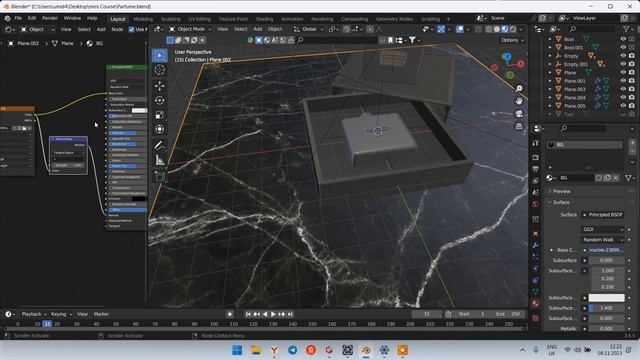
Task: Click the Metallic 0.000 slider
Action: [606, 328]
